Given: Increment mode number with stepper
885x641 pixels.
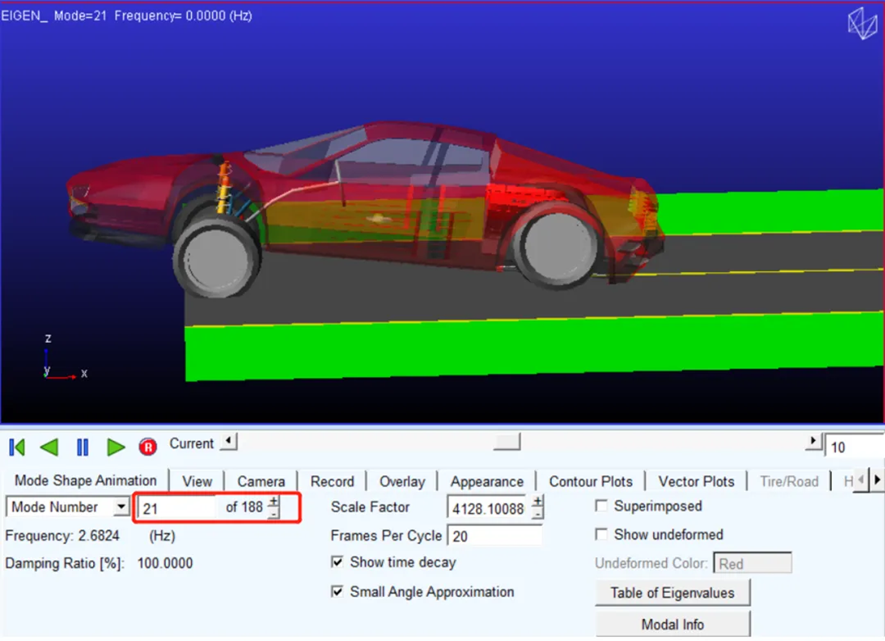Looking at the screenshot, I should [273, 502].
